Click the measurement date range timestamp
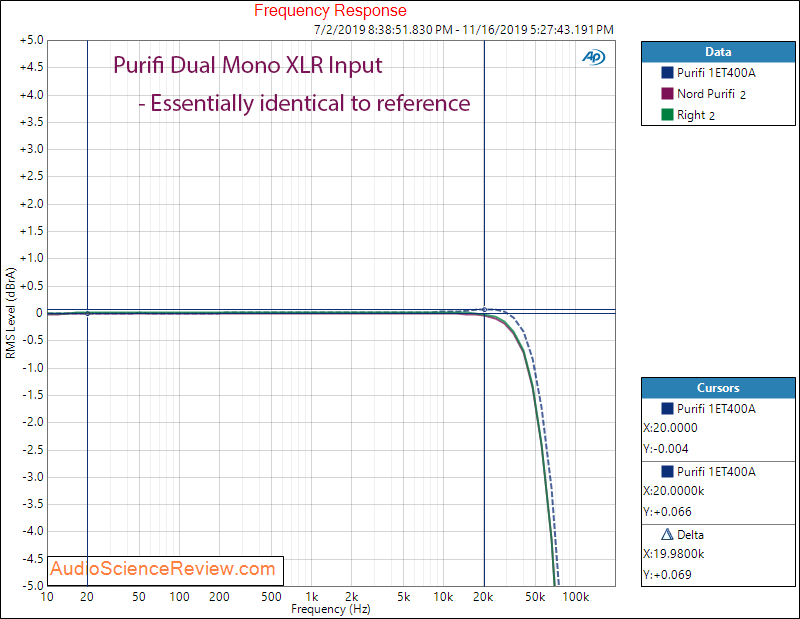 click(464, 30)
